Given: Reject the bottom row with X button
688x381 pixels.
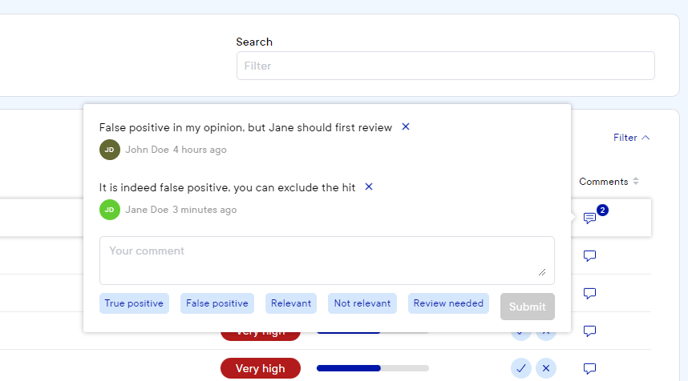Looking at the screenshot, I should [x=546, y=368].
